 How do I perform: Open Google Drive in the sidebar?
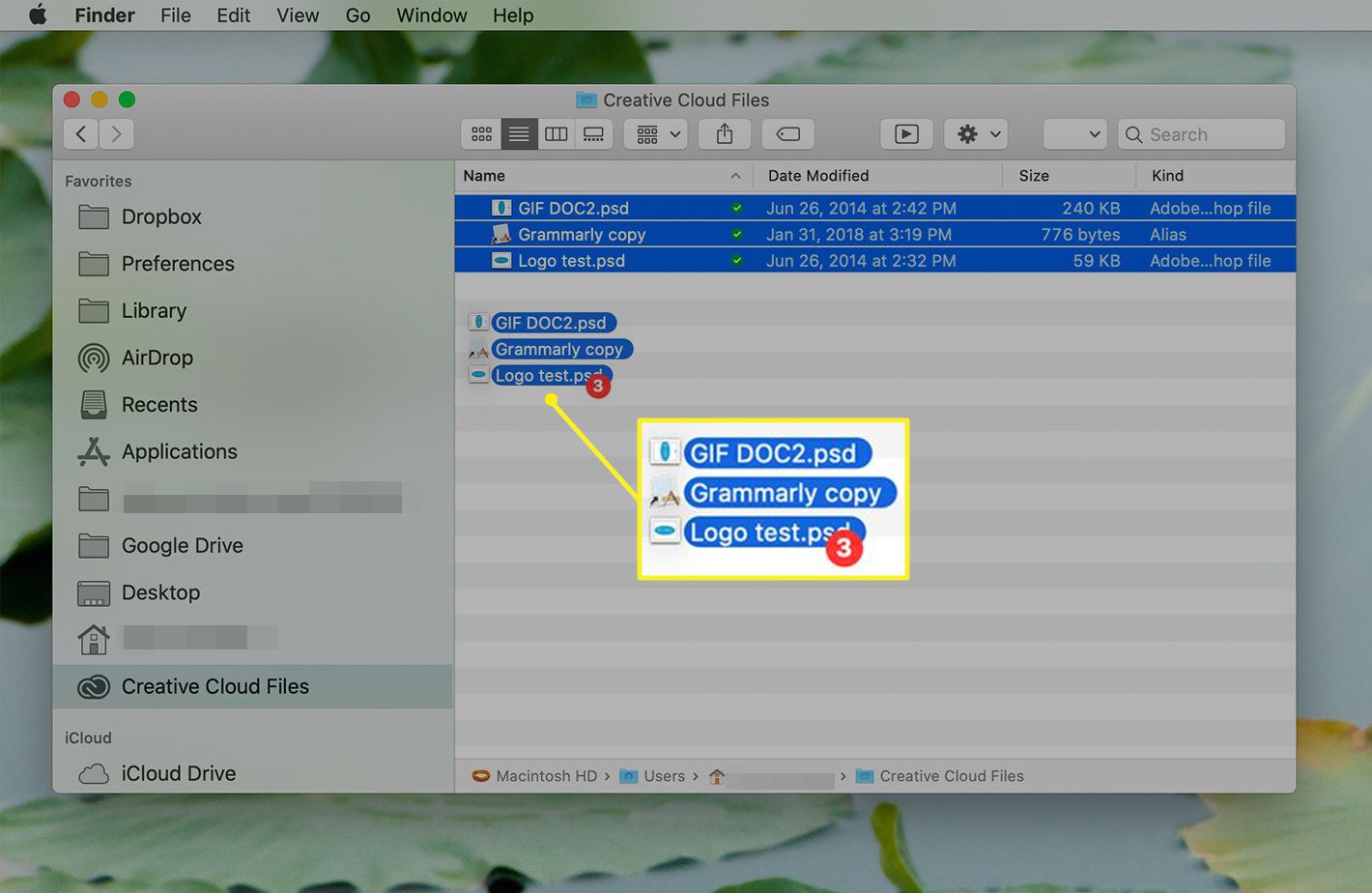click(183, 545)
